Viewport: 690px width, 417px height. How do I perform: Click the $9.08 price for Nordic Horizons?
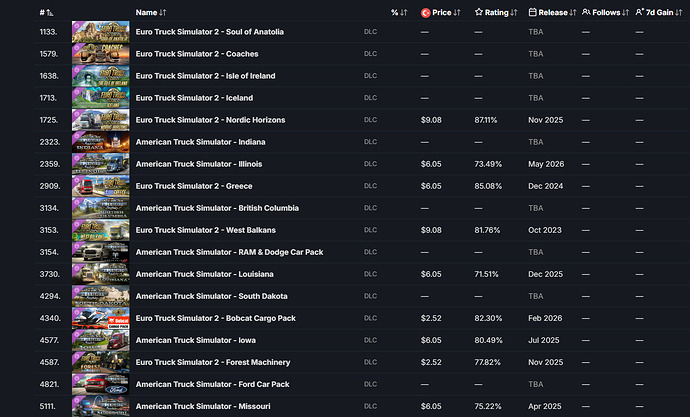pyautogui.click(x=431, y=120)
